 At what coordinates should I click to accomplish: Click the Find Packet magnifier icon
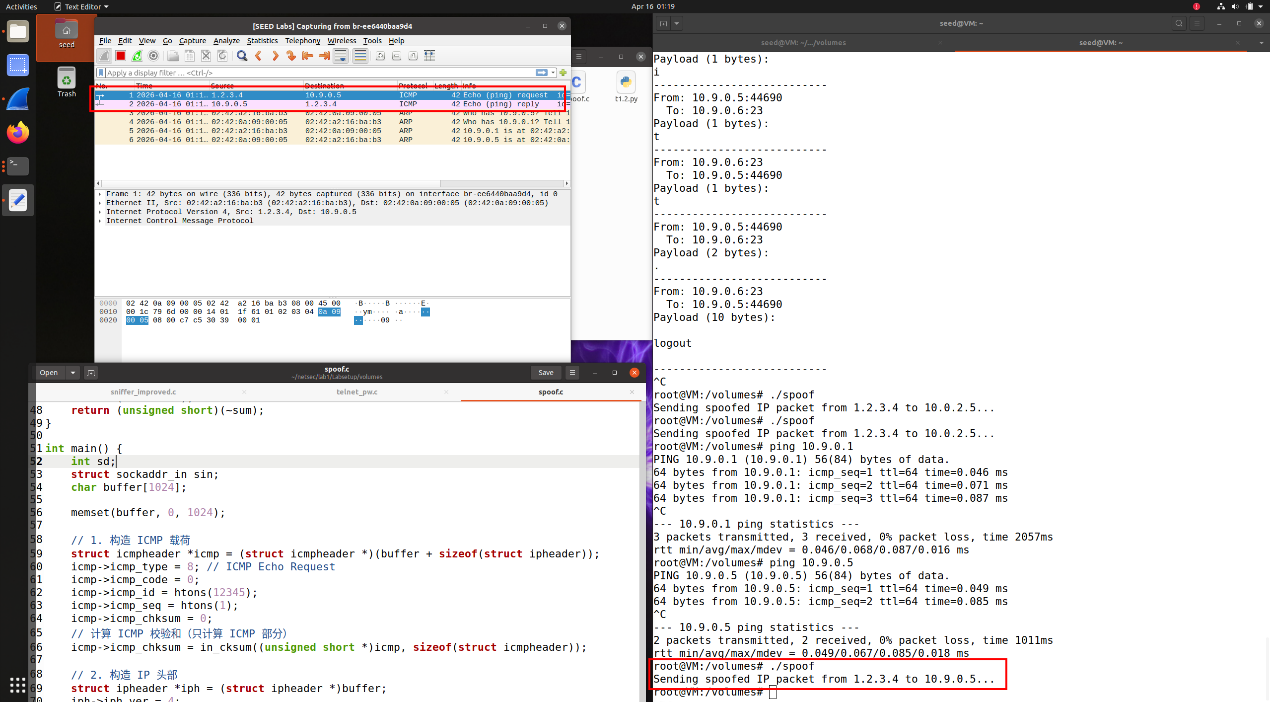click(x=242, y=56)
